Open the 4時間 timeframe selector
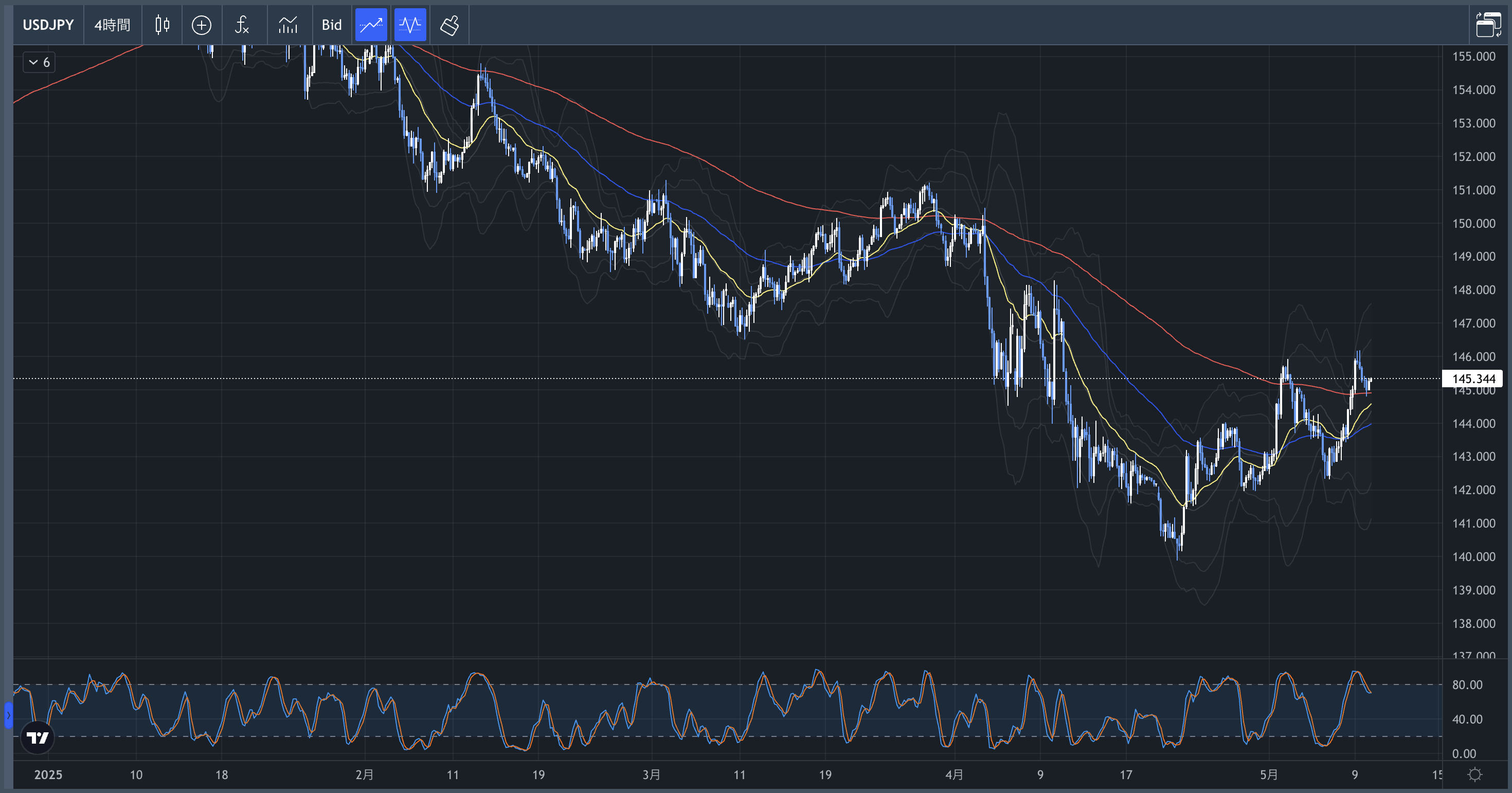Screen dimensions: 1512x793 (112, 25)
